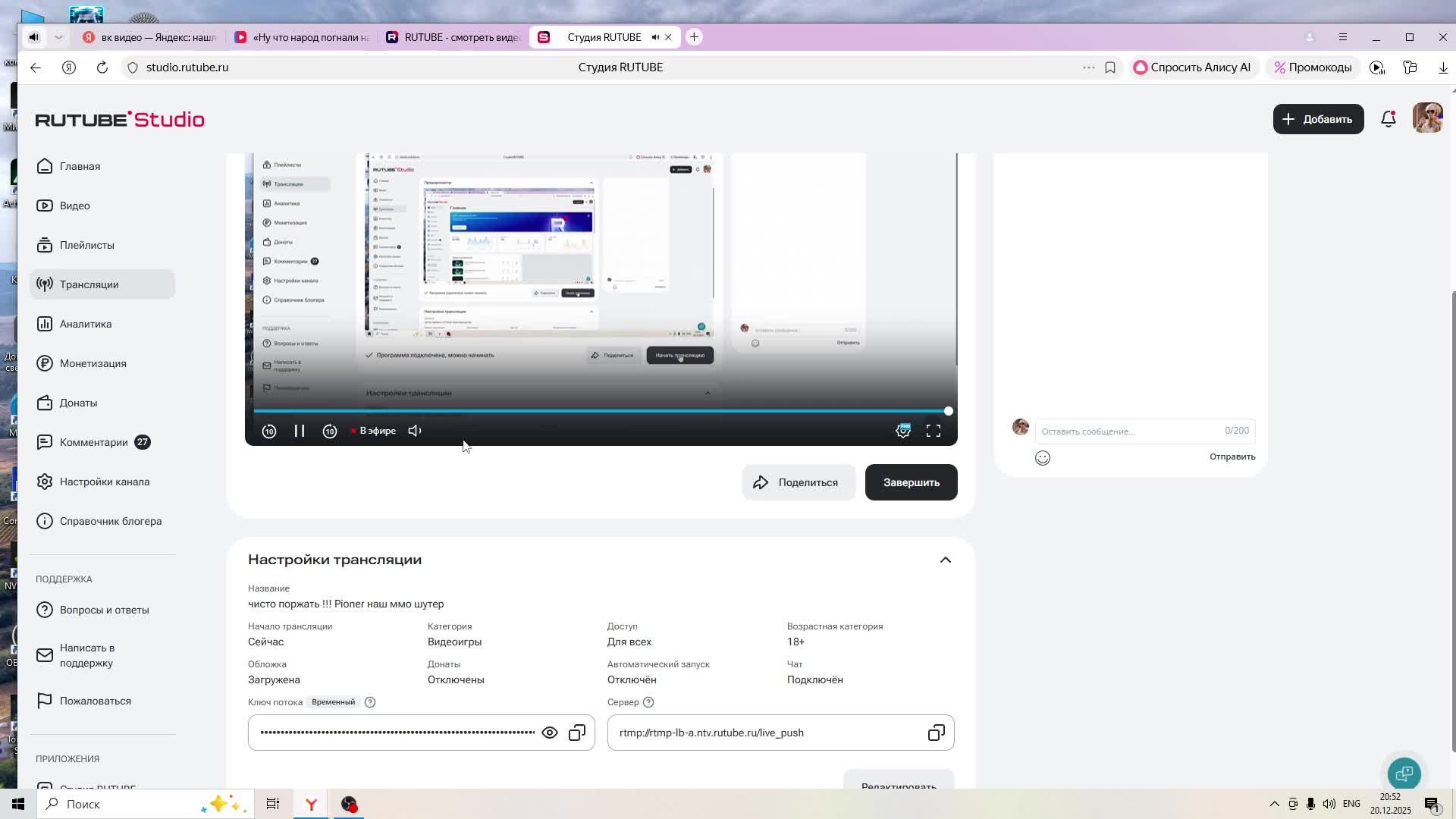The image size is (1456, 819).
Task: Collapse Настройки трансляции section
Action: 946,560
